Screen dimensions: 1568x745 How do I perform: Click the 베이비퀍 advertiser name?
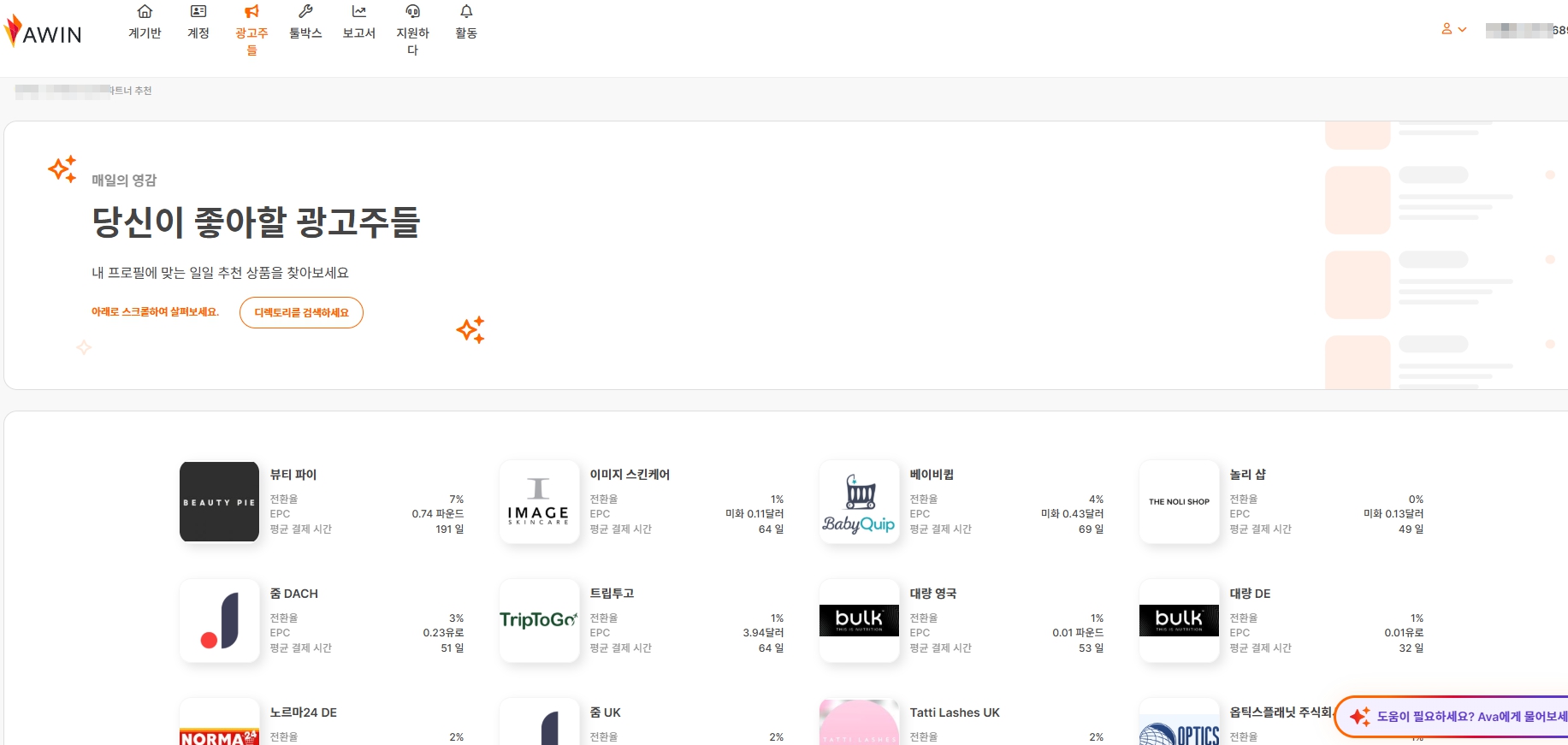tap(932, 475)
